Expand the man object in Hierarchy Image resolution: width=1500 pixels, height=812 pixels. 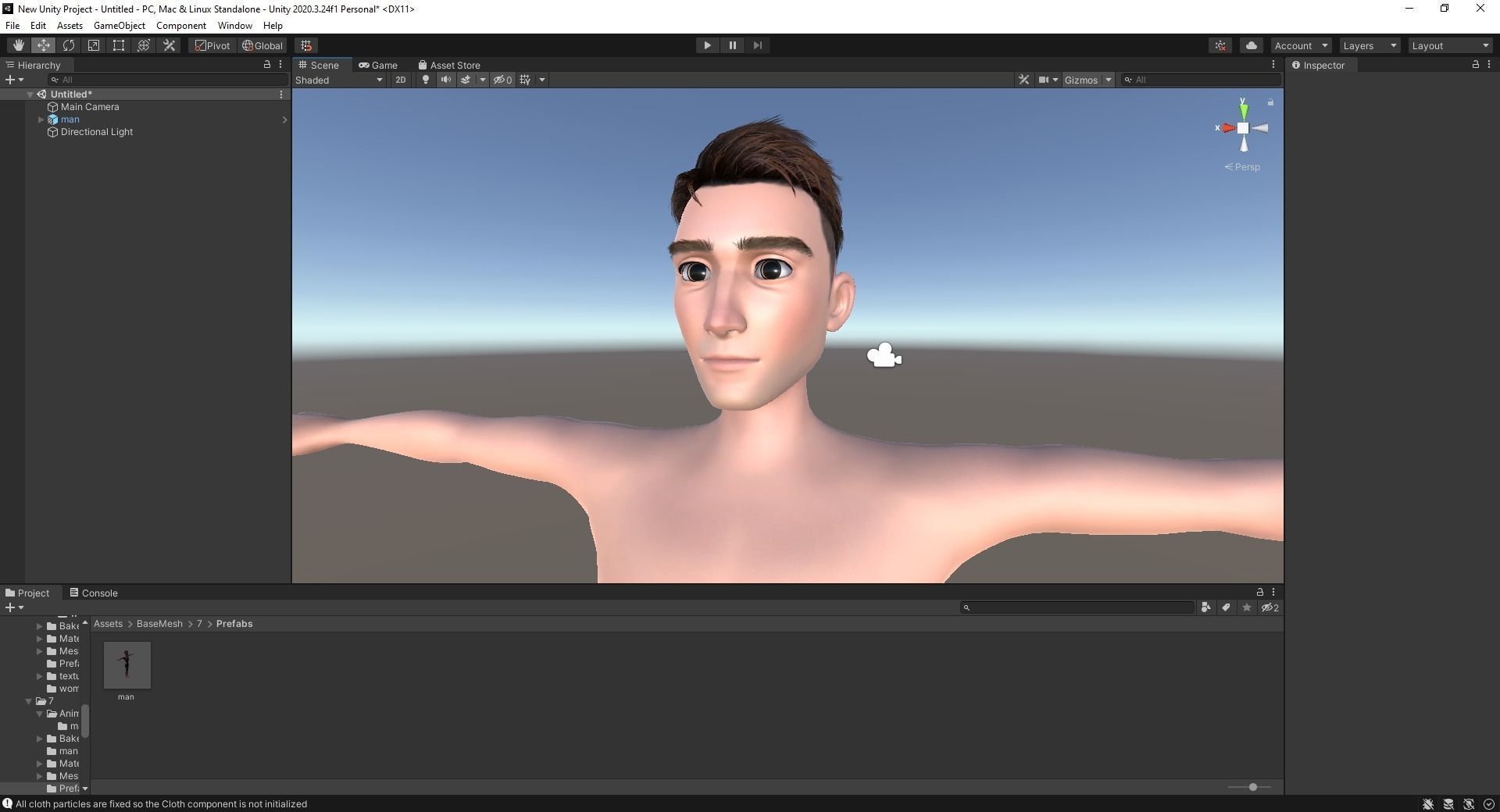point(41,119)
